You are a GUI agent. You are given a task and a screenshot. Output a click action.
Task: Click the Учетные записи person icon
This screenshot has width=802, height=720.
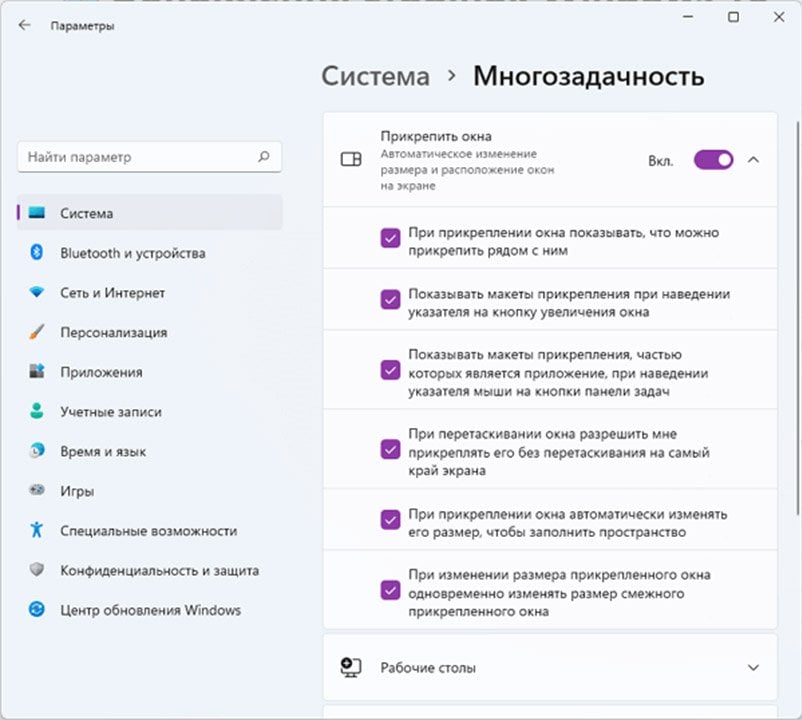click(x=36, y=411)
